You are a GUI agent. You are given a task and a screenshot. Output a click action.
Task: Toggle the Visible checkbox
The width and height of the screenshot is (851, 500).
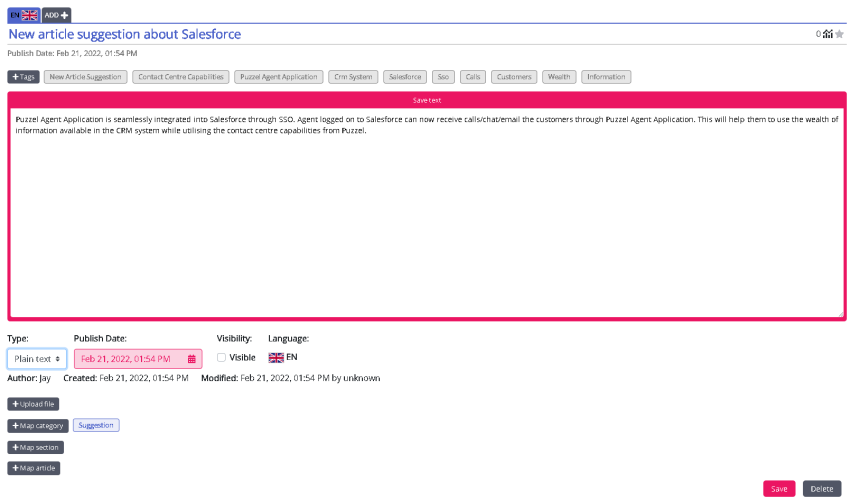click(x=221, y=358)
